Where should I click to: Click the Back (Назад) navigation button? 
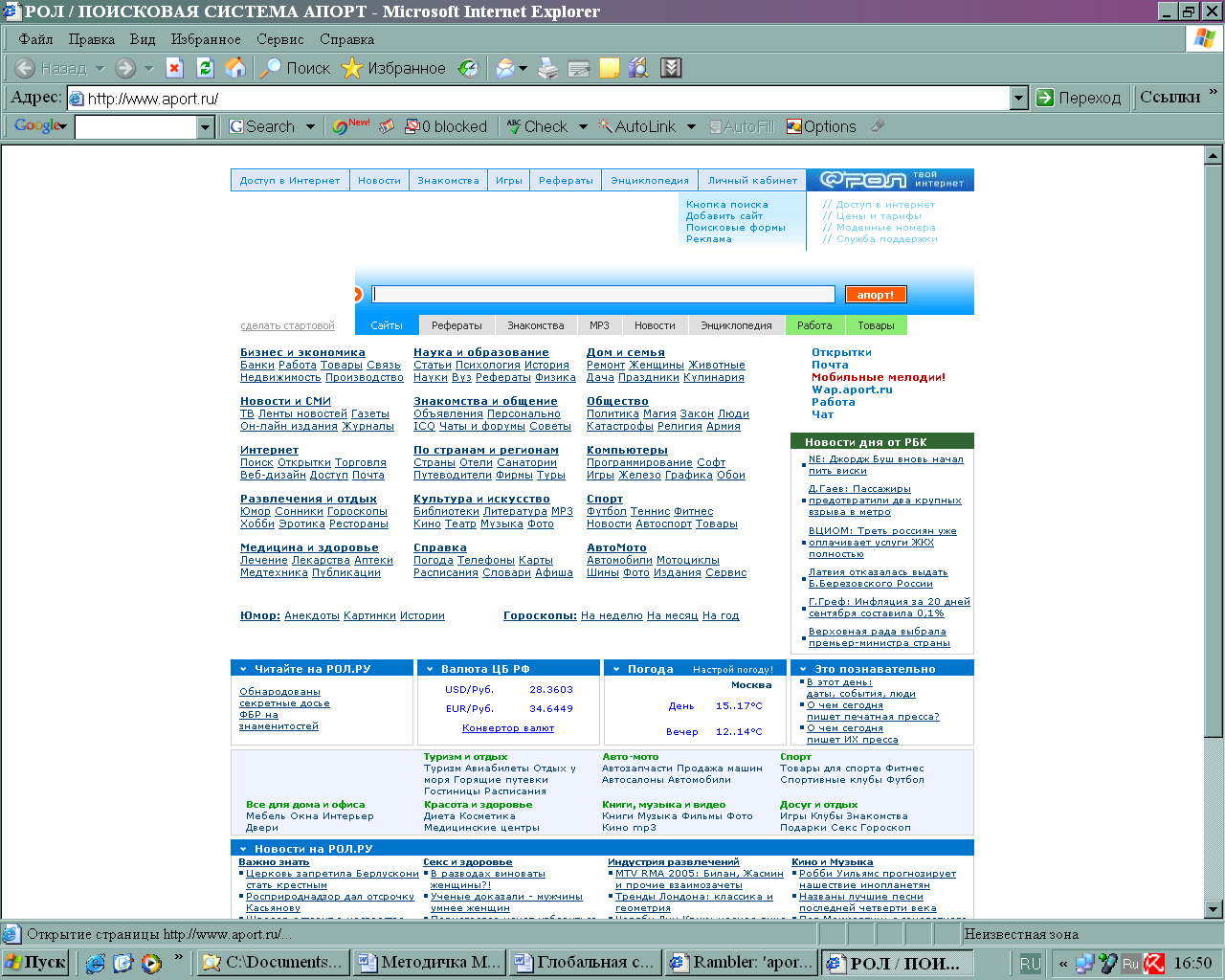tap(51, 68)
